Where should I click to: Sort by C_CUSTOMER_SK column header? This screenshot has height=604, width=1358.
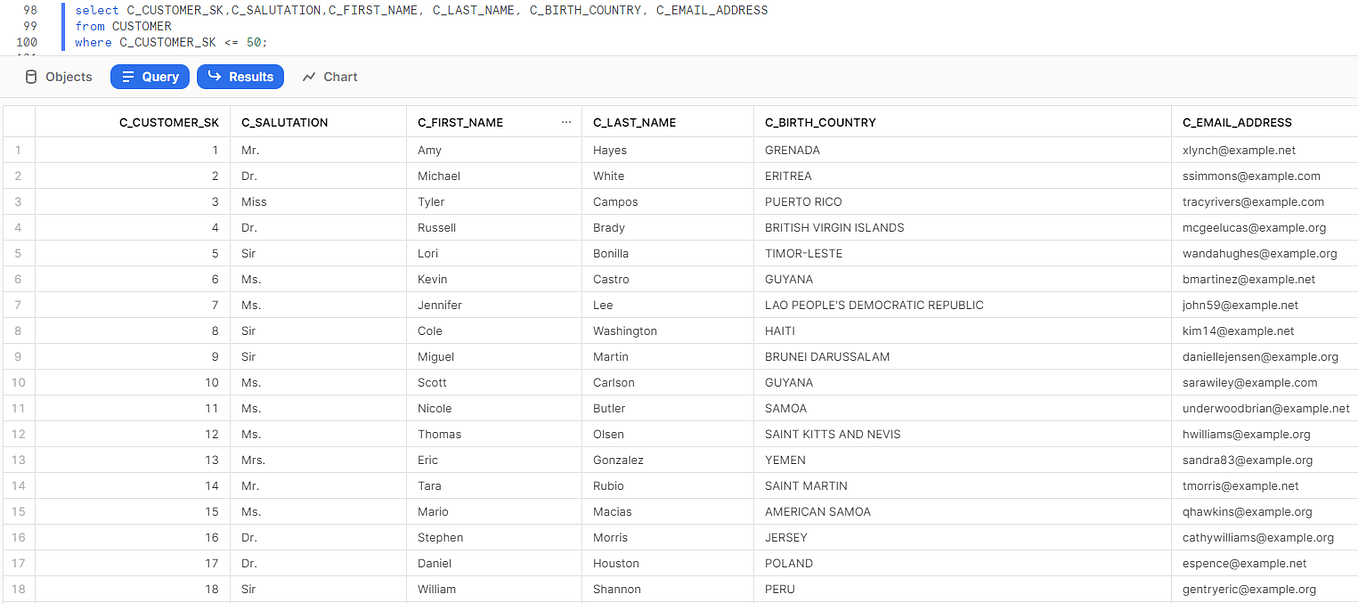(x=169, y=122)
